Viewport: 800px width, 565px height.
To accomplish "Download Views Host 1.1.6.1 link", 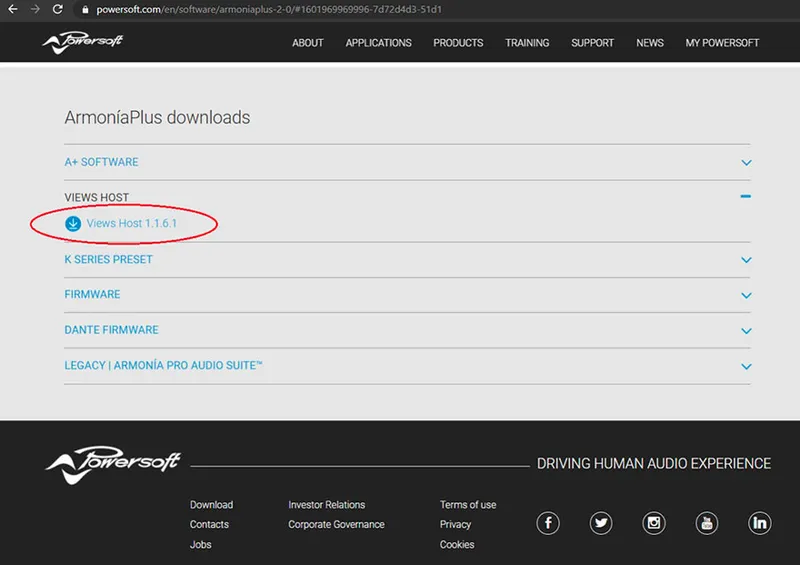I will pos(132,224).
